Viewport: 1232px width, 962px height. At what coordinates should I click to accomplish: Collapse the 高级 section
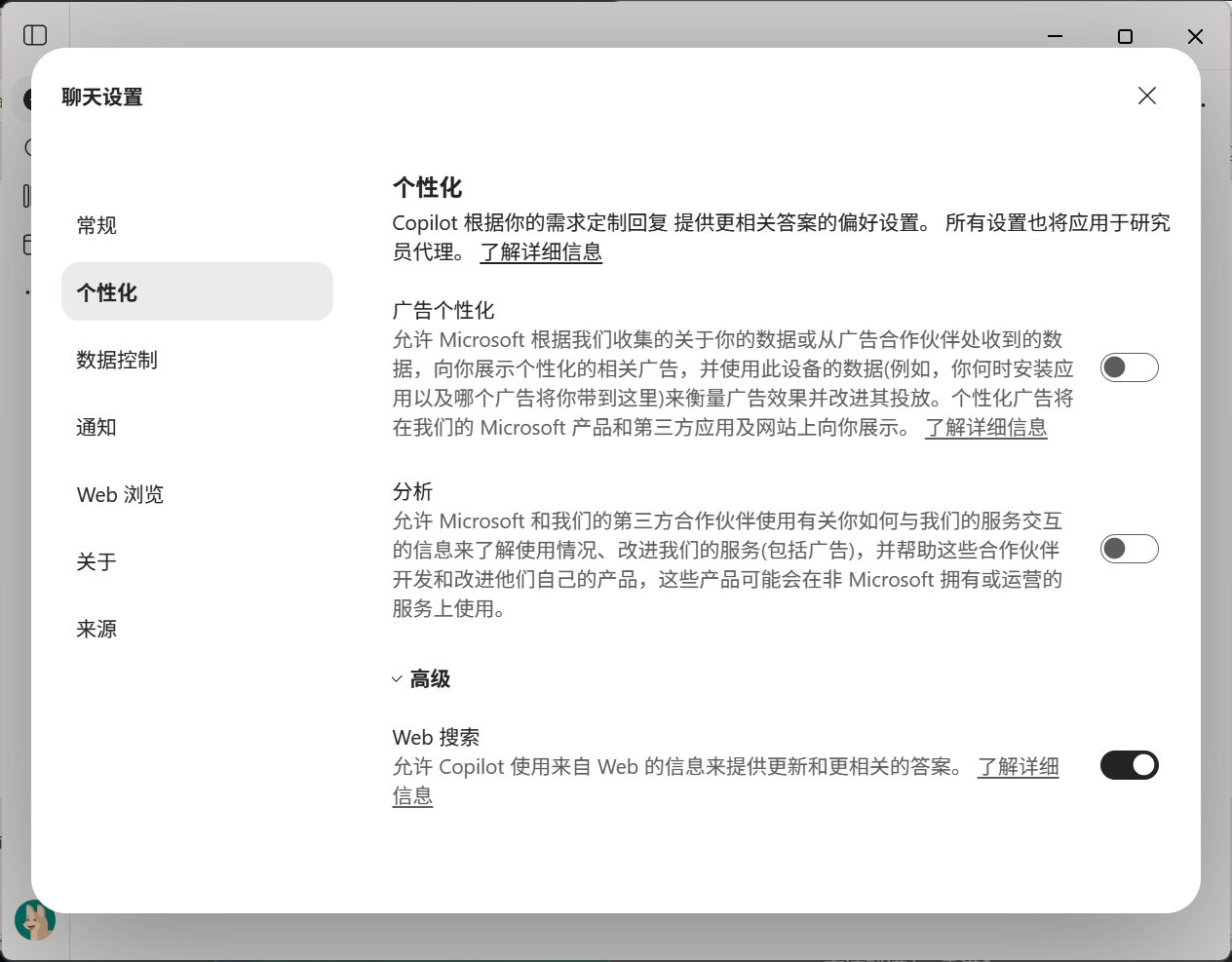[421, 678]
